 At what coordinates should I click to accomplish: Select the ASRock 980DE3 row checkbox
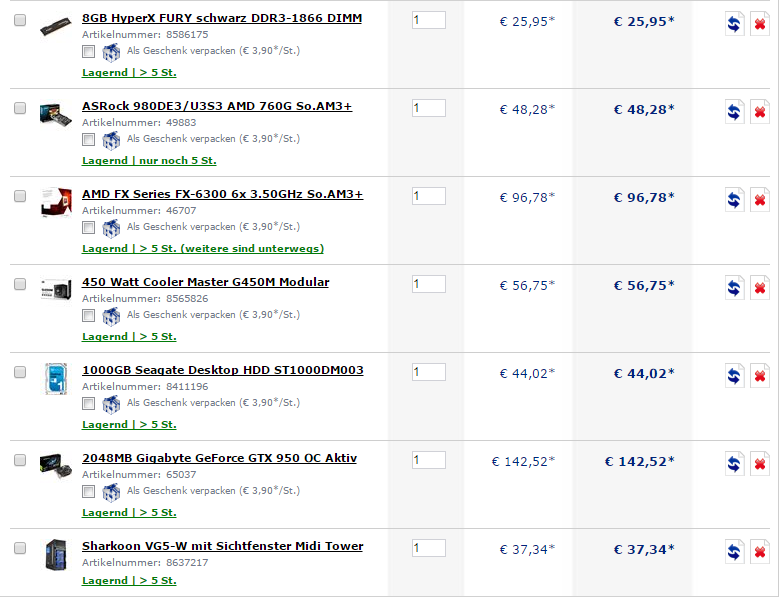click(20, 108)
